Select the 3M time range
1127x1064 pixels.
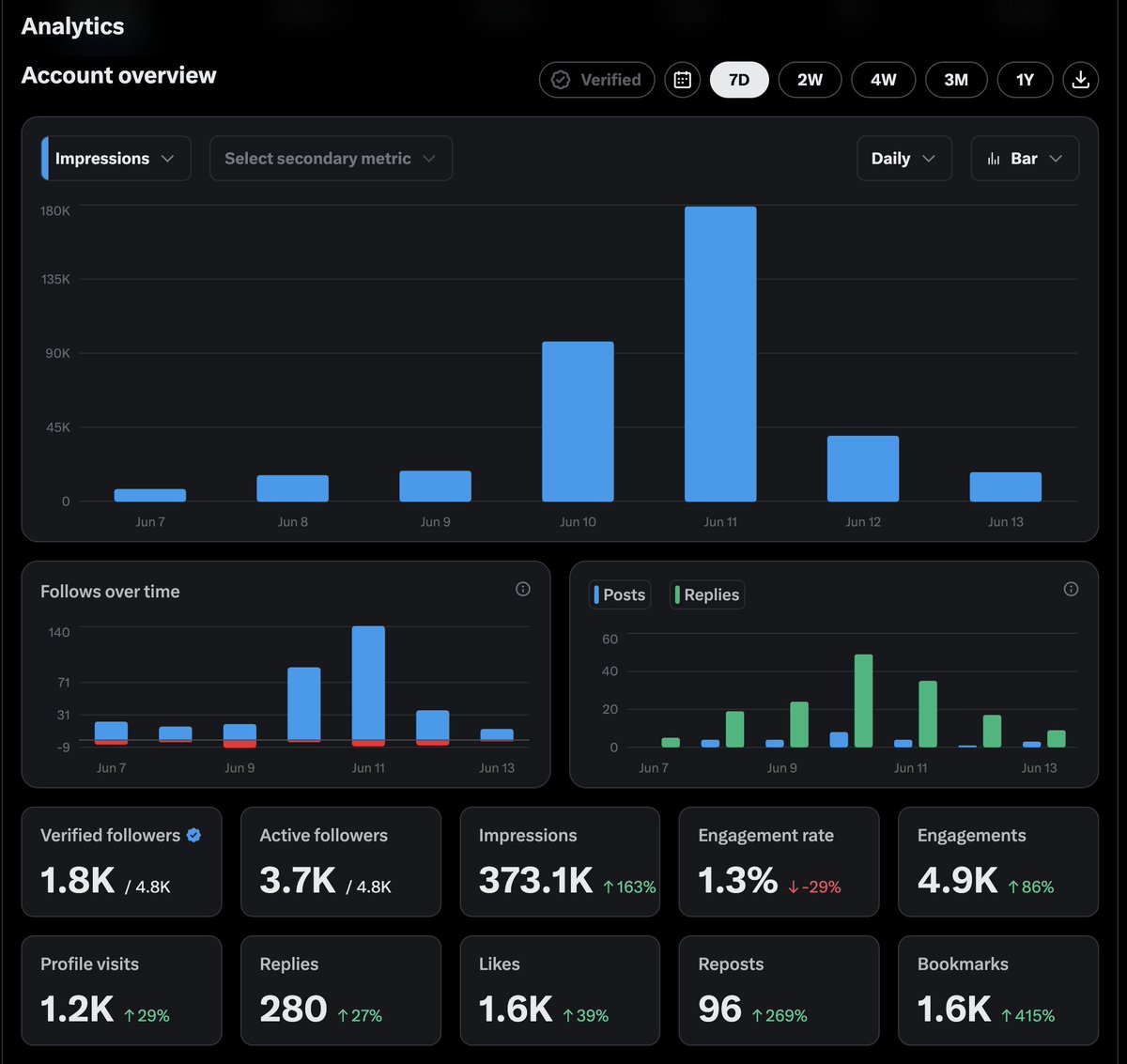click(x=956, y=80)
